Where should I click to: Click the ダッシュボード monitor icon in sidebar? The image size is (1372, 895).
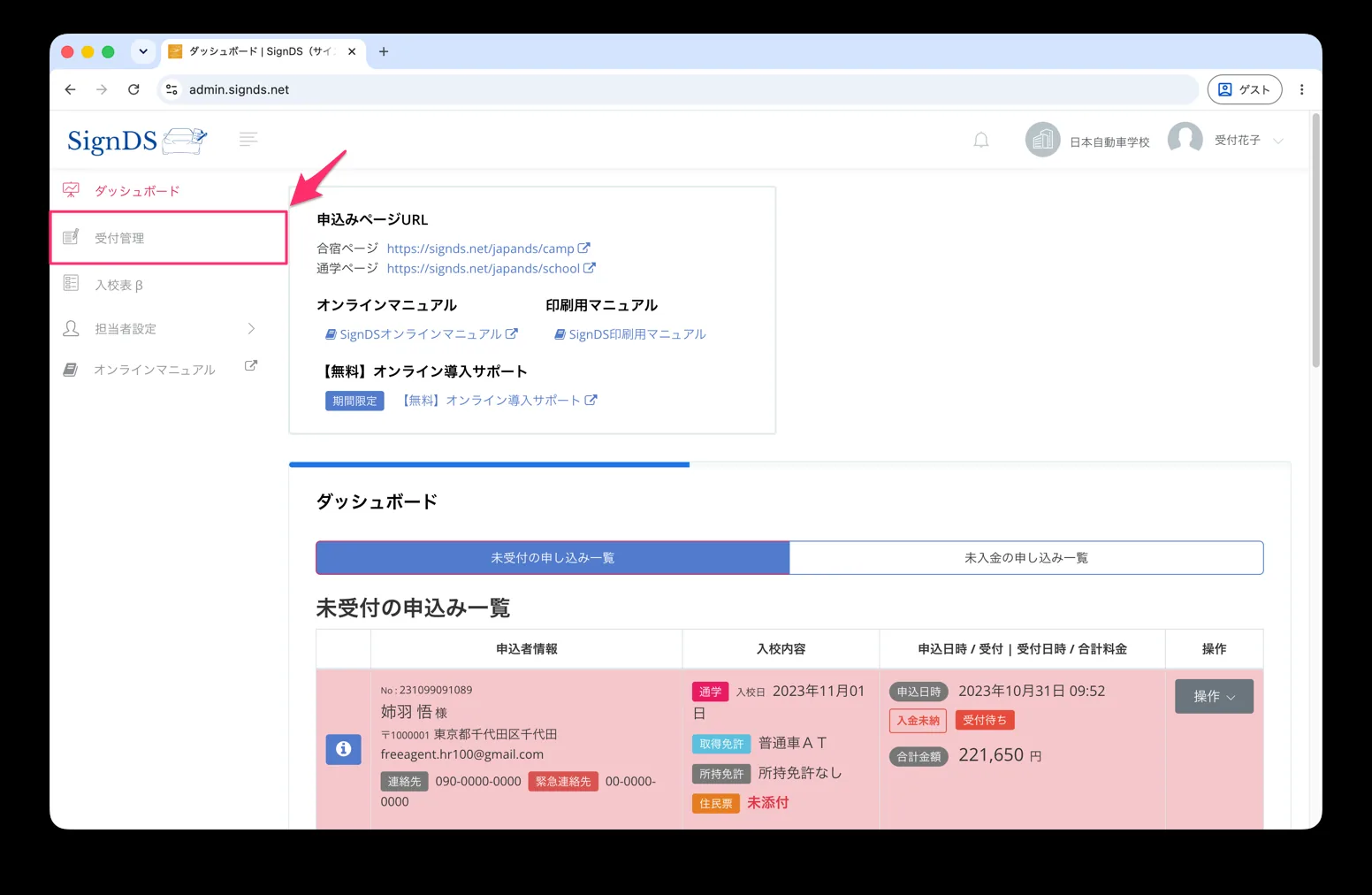pos(72,190)
